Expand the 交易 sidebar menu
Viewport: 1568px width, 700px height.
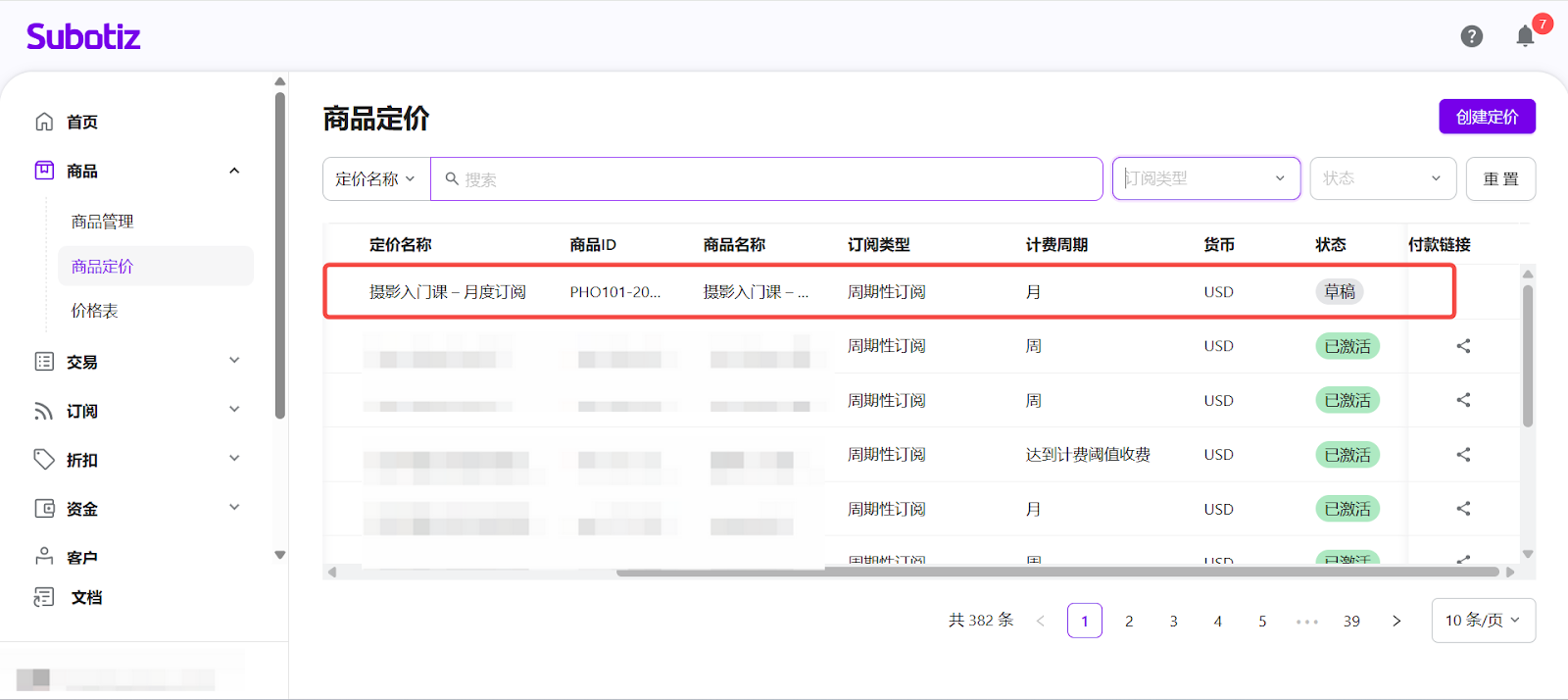(234, 361)
